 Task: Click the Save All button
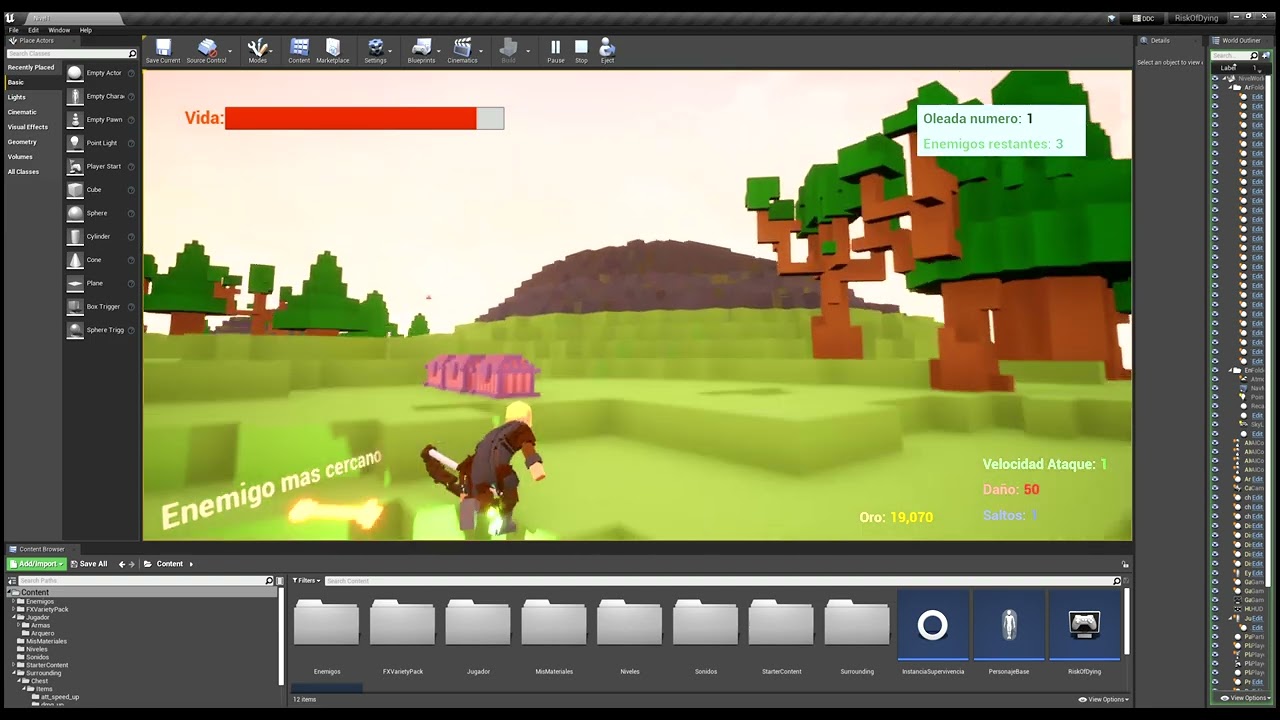[88, 564]
